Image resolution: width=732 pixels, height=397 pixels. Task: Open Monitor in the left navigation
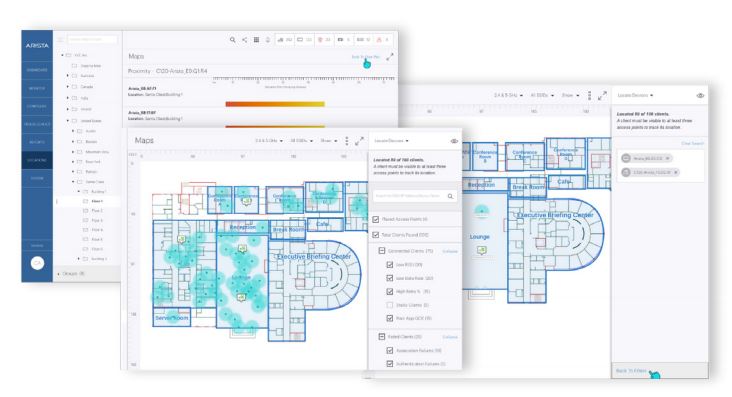[x=37, y=88]
